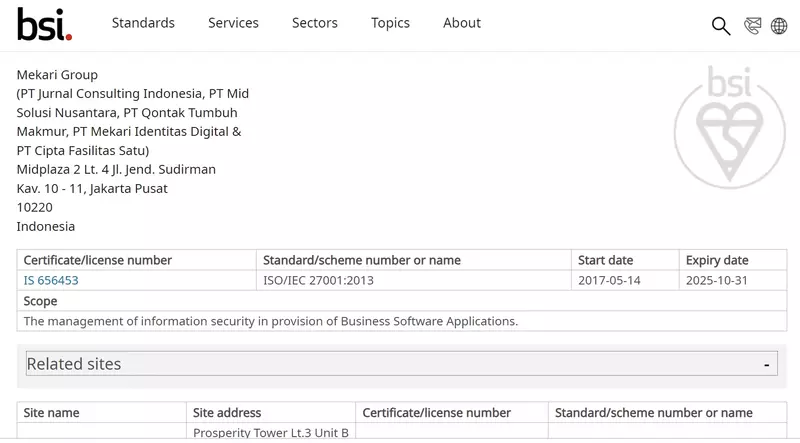This screenshot has width=800, height=443.
Task: Open certificate link IS 656453
Action: pyautogui.click(x=51, y=280)
